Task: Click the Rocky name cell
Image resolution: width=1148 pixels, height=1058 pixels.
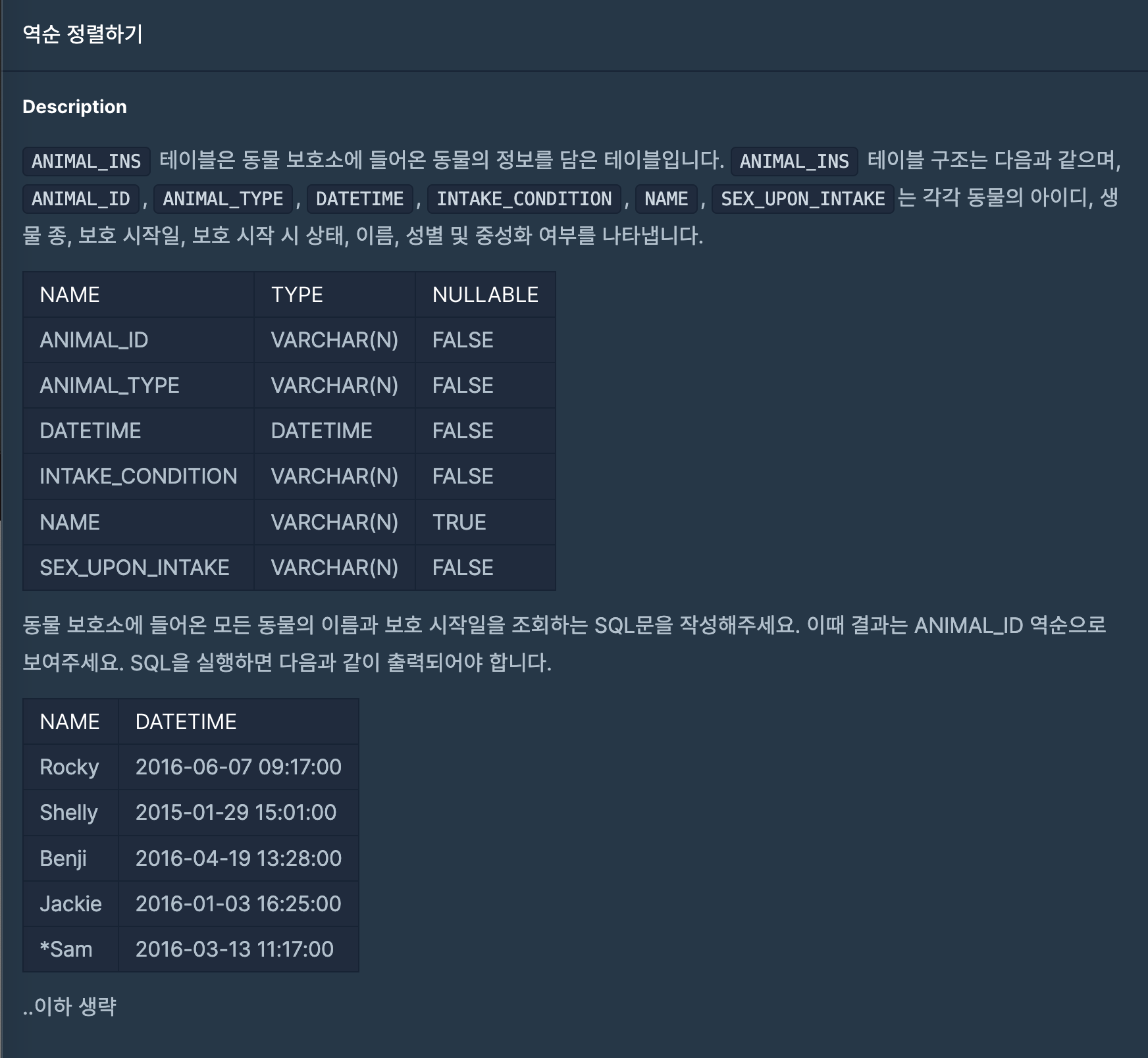Action: click(x=69, y=767)
